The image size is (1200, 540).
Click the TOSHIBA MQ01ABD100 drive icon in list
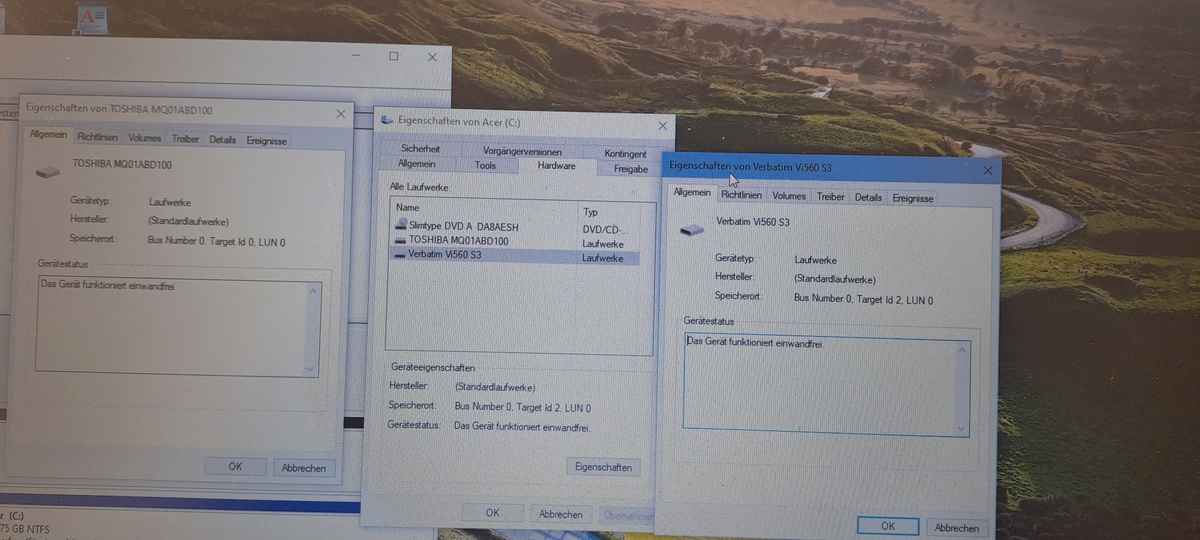pyautogui.click(x=401, y=241)
